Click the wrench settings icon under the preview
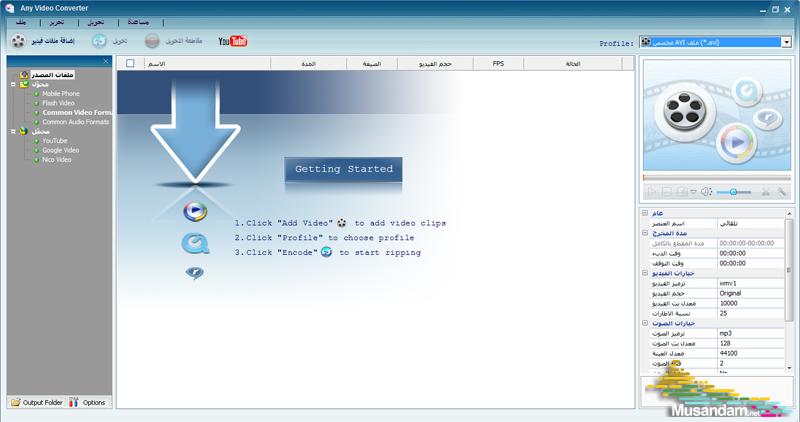 (x=781, y=192)
